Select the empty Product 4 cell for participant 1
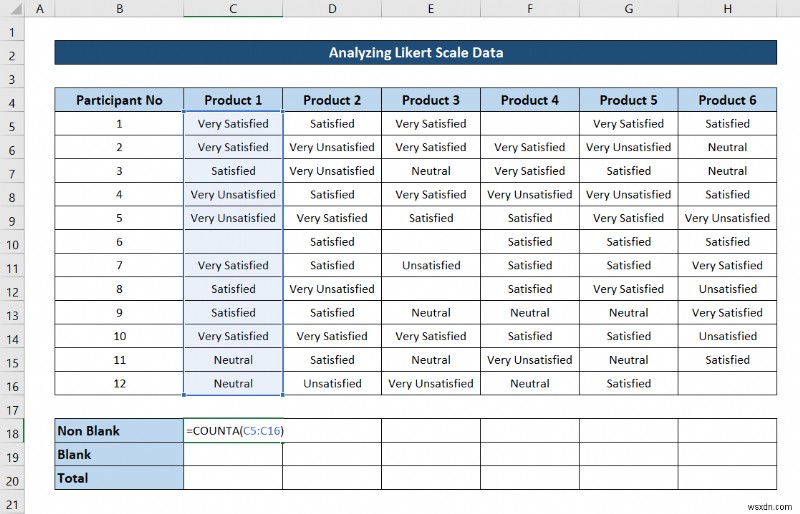800x514 pixels. tap(530, 124)
